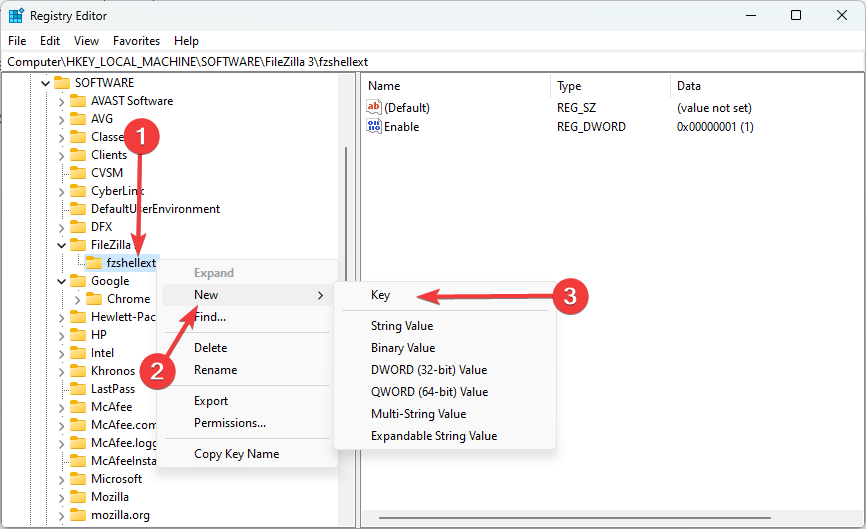Click the Chrome folder icon

click(x=94, y=299)
